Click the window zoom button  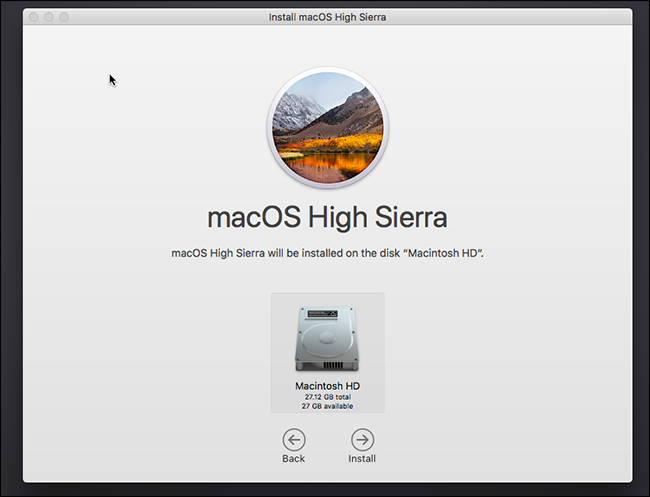pos(64,17)
